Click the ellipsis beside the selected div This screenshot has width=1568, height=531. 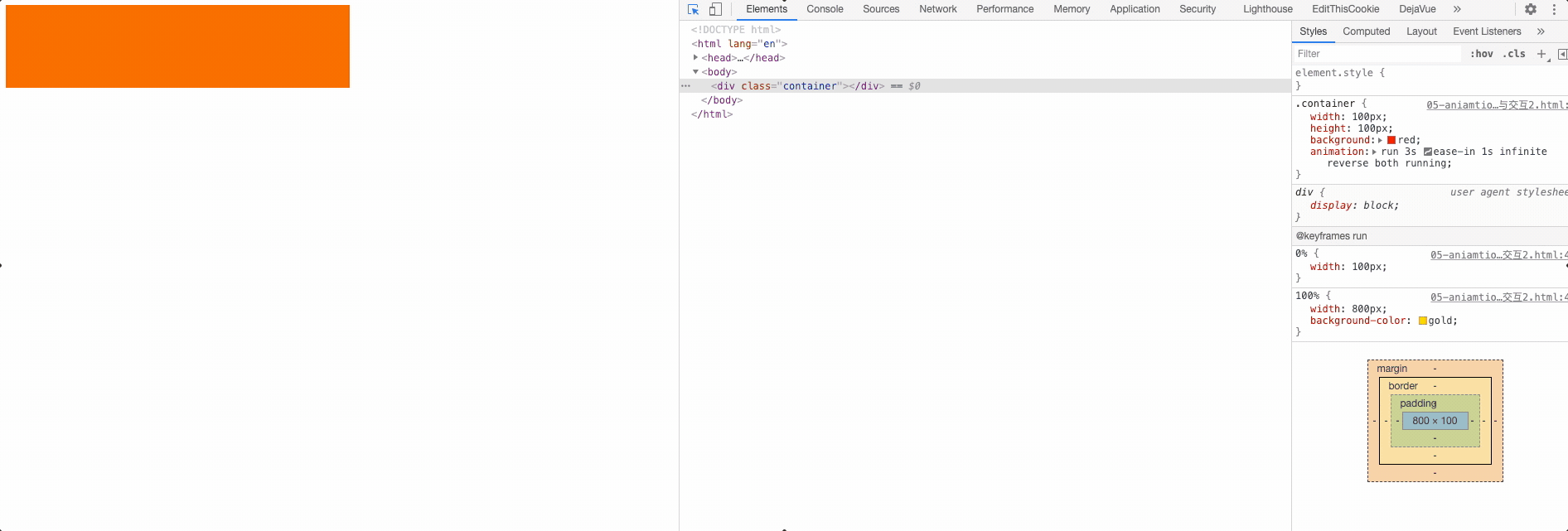tap(685, 86)
